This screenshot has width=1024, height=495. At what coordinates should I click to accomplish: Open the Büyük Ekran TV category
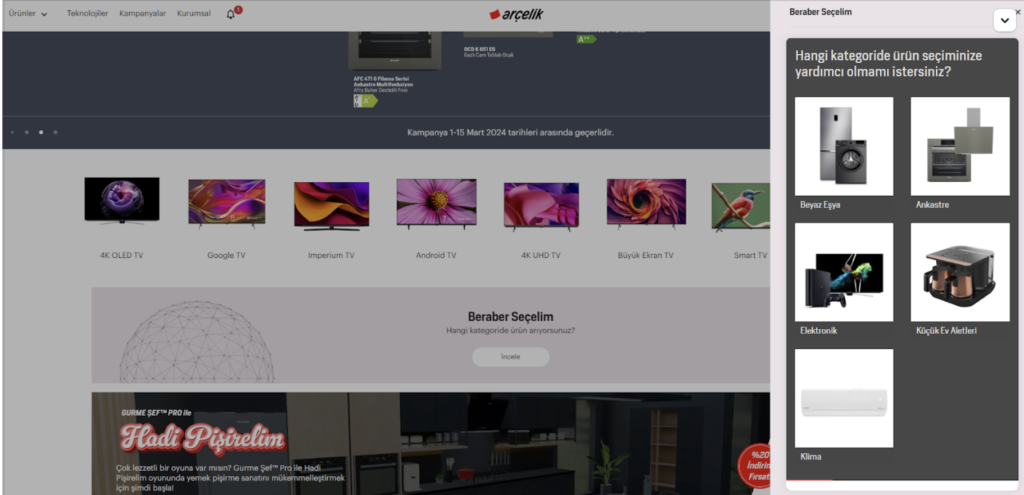(x=646, y=219)
